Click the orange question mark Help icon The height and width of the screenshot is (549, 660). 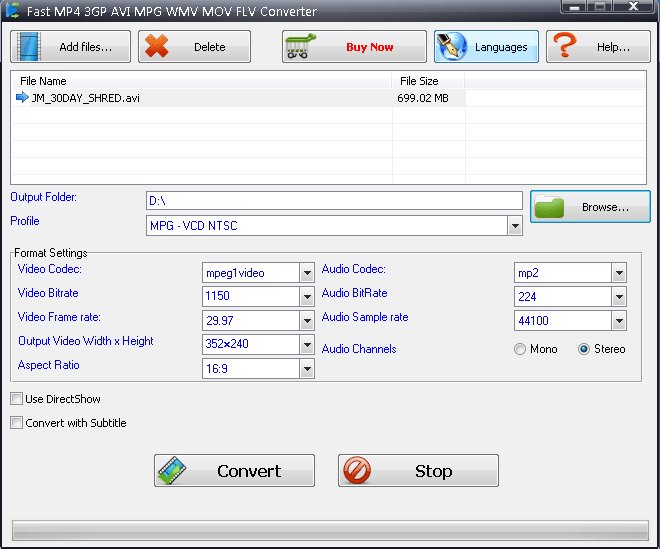[564, 45]
